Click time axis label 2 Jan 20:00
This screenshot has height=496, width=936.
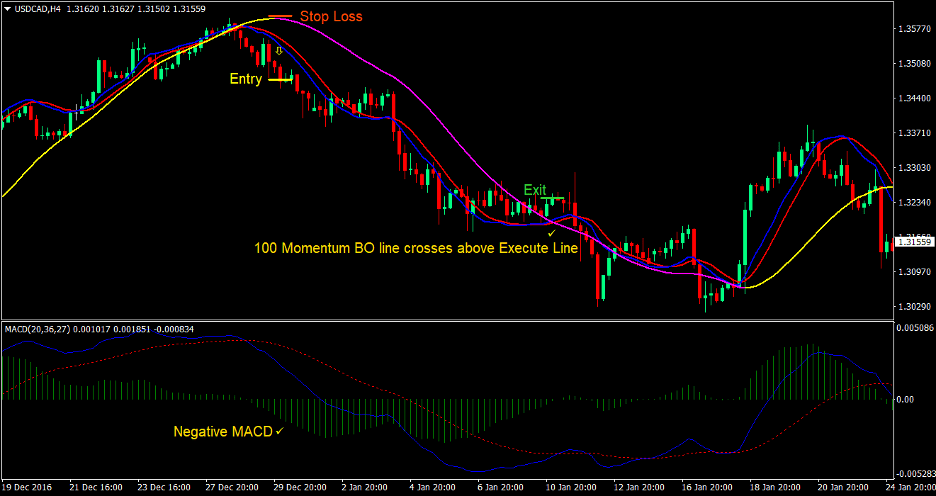coord(366,487)
